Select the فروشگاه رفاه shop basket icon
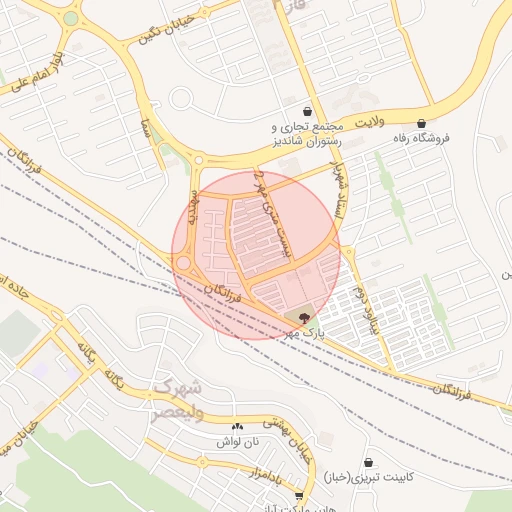The width and height of the screenshot is (512, 512). click(421, 123)
